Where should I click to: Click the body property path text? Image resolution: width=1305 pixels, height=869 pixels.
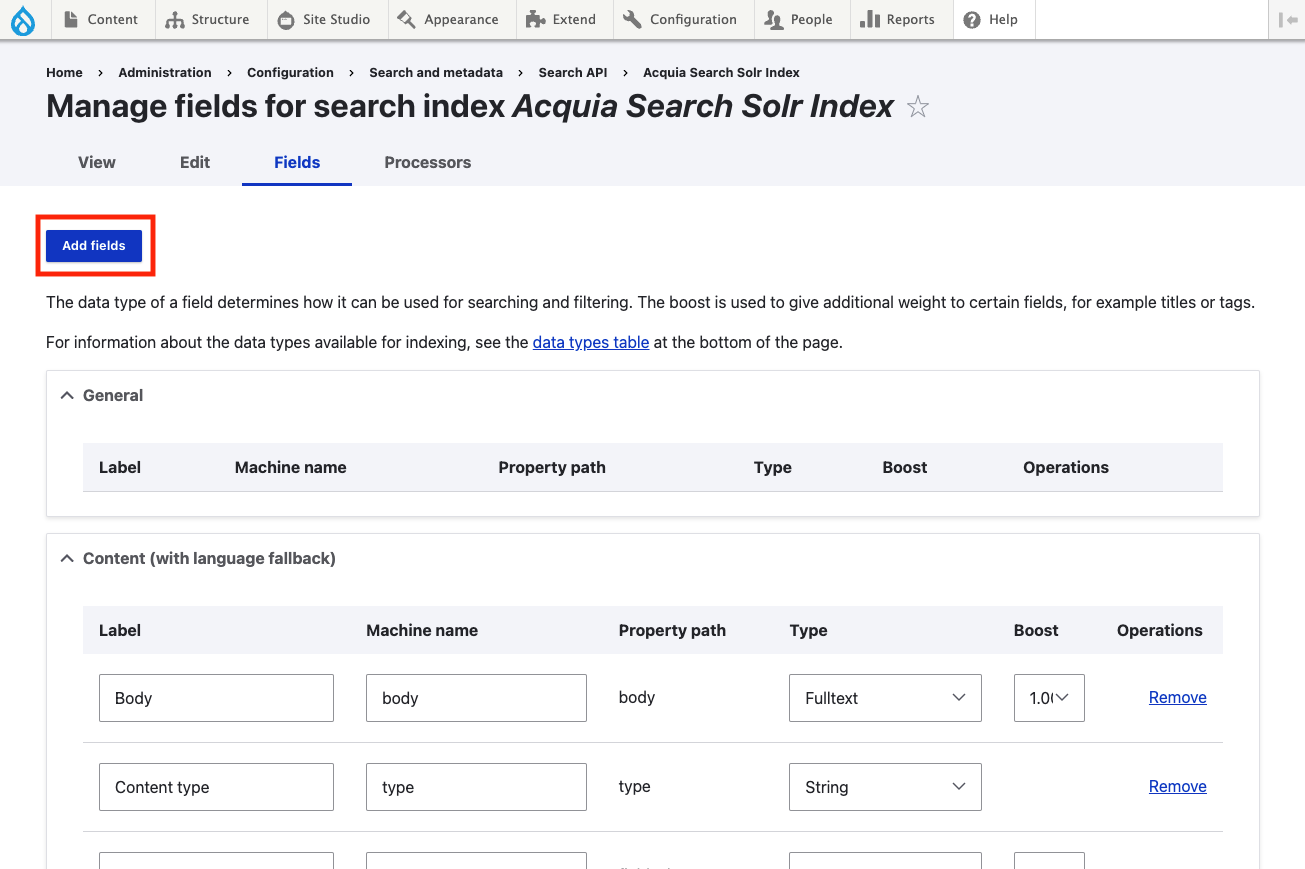click(x=637, y=697)
